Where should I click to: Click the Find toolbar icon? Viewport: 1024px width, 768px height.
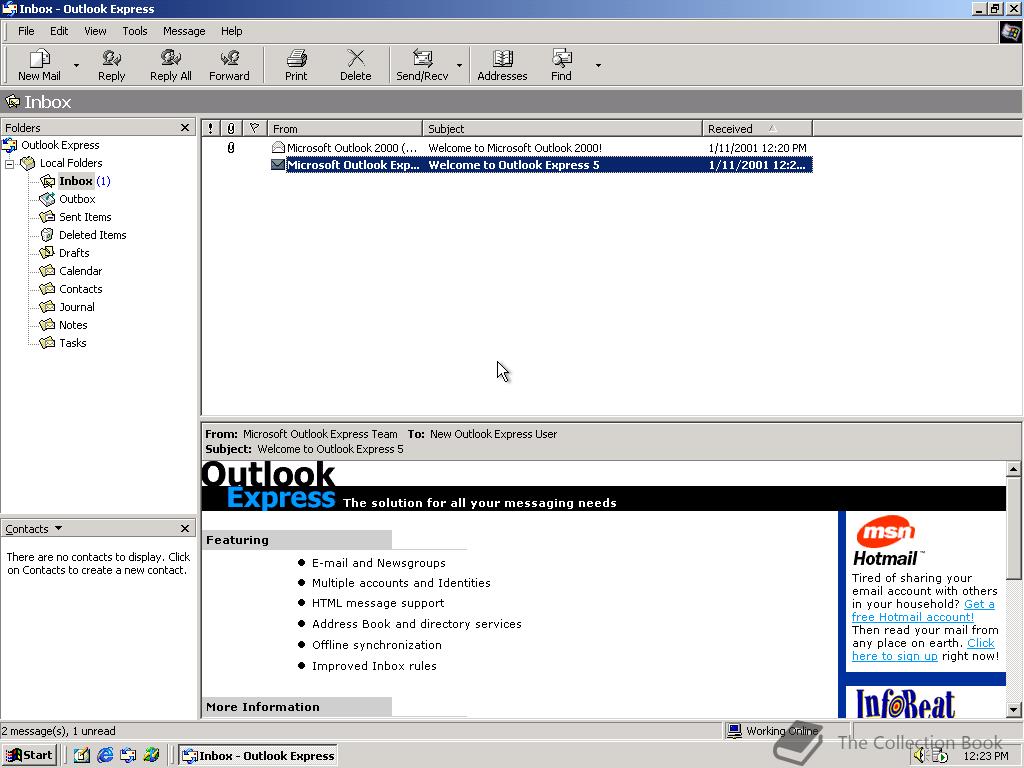561,65
